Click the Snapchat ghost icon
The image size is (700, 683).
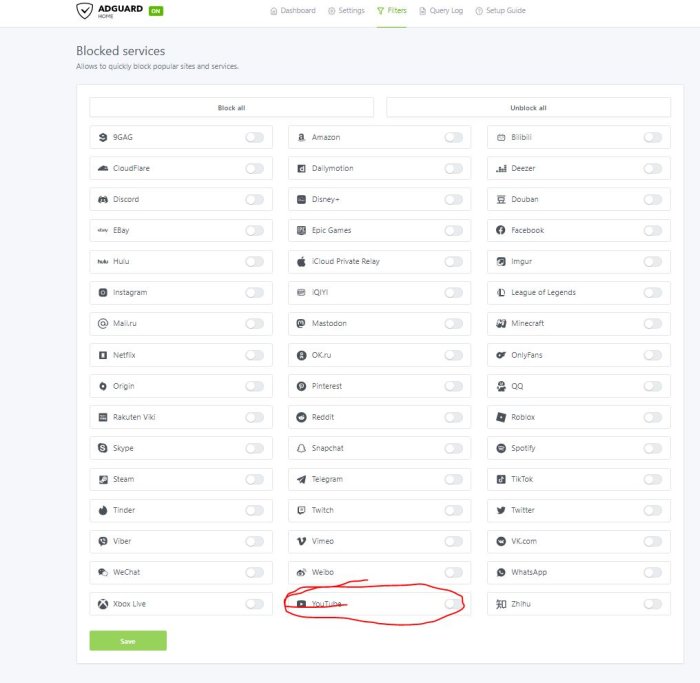pyautogui.click(x=301, y=448)
